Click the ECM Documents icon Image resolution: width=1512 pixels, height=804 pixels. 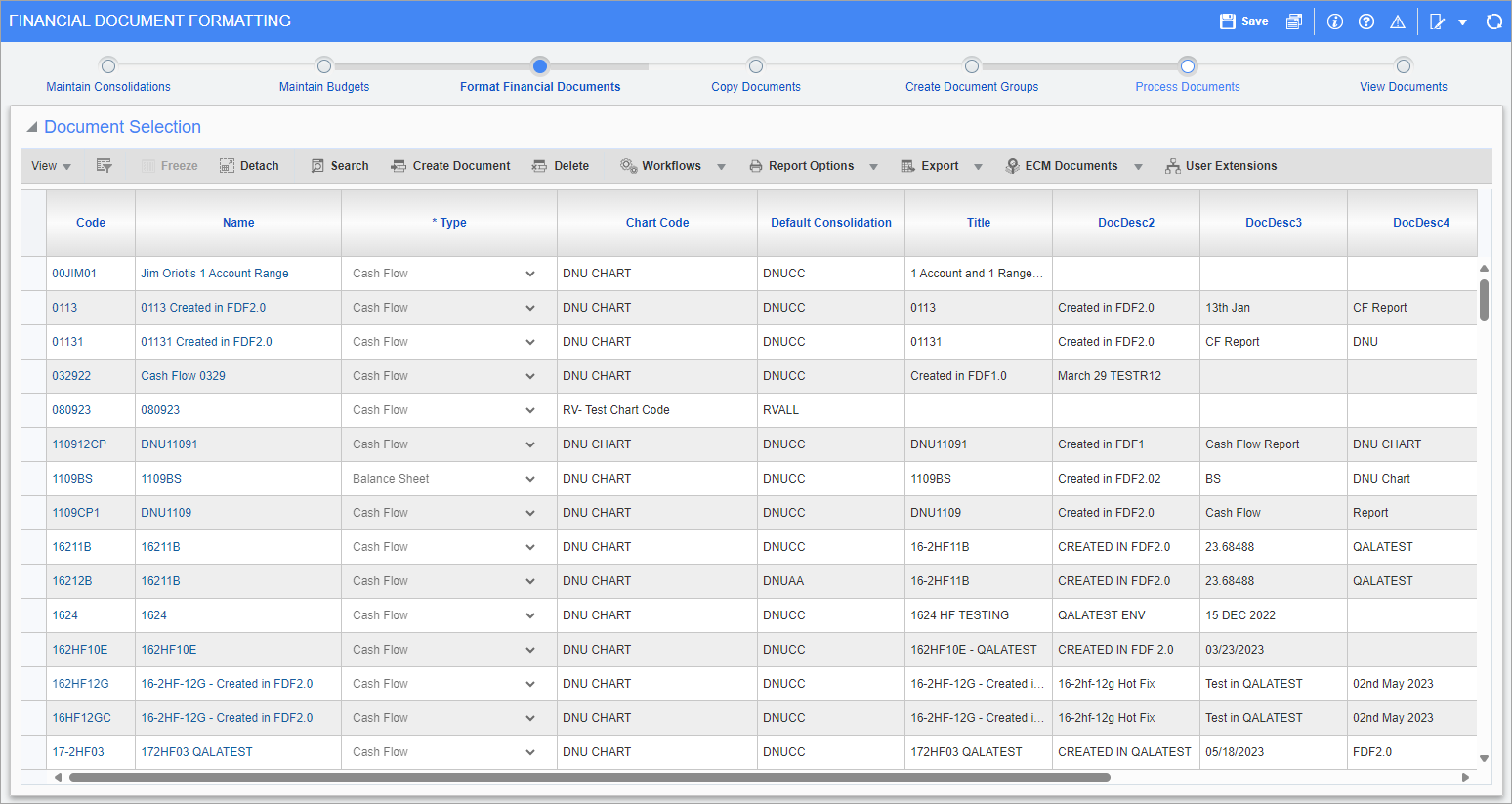tap(1013, 166)
